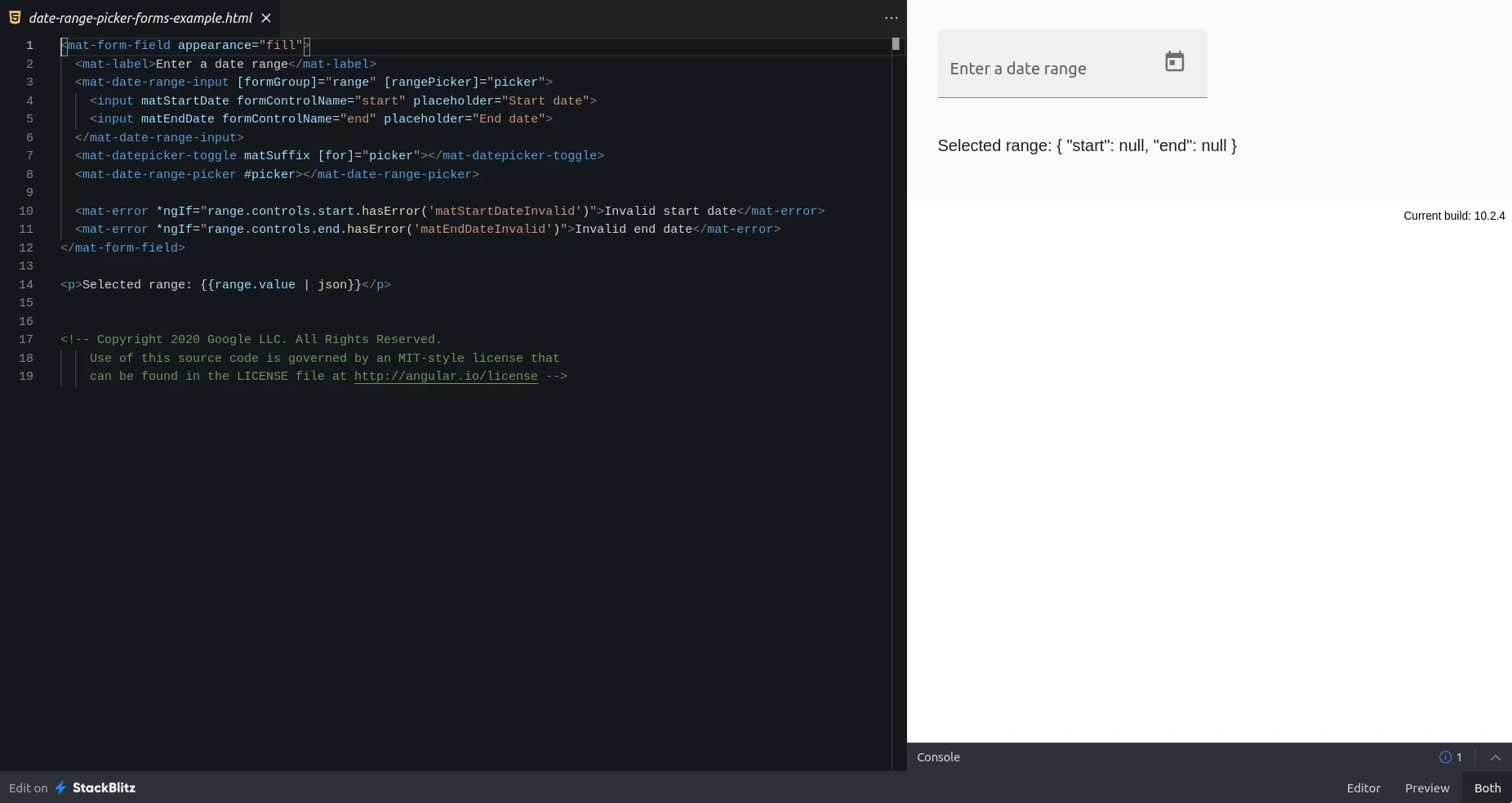Open the calendar datepicker icon in preview
This screenshot has height=803, width=1512.
(x=1174, y=60)
